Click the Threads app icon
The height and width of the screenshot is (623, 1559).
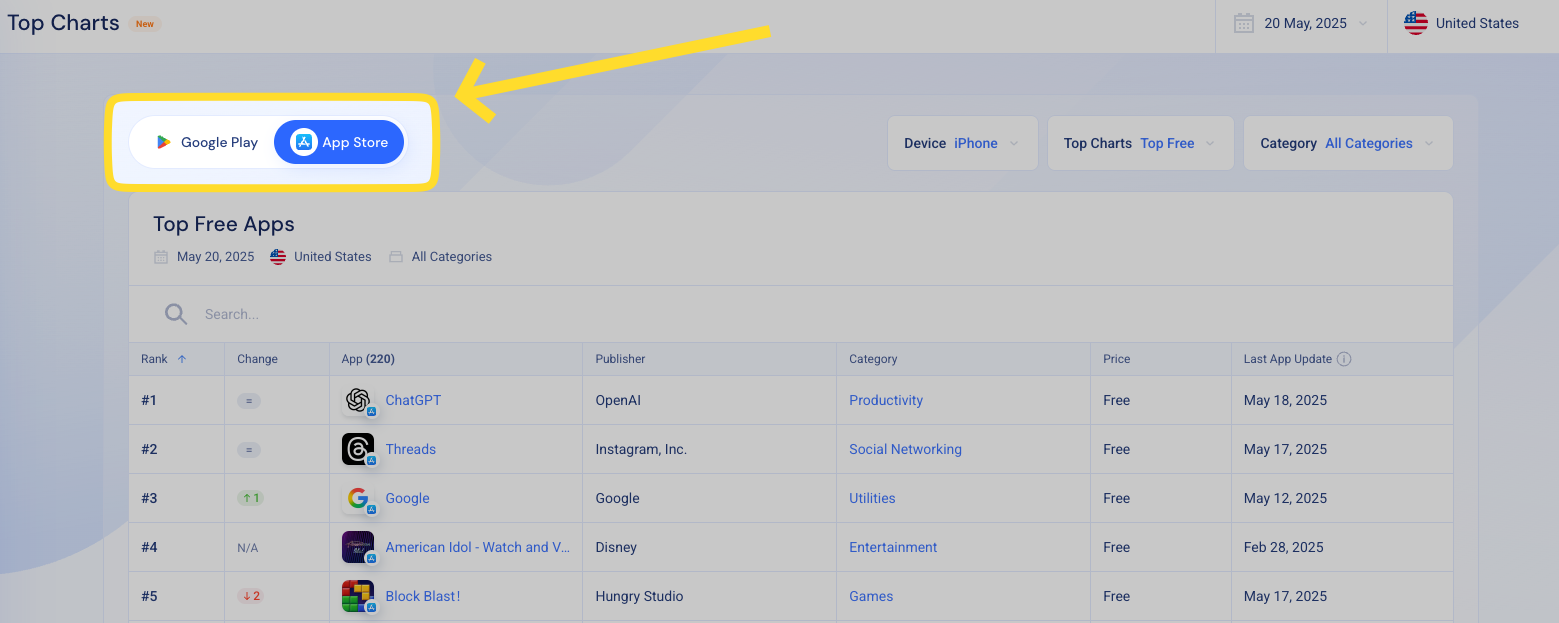pos(358,449)
